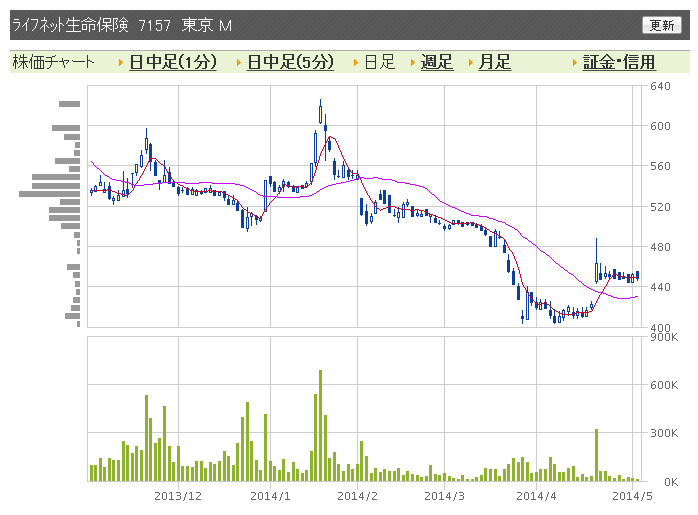698x515 pixels.
Task: Click the 2013/12 date axis label
Action: click(x=178, y=496)
